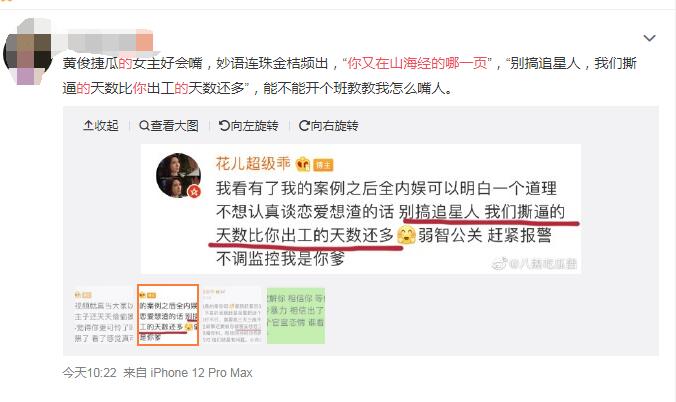Select the green fourth thumbnail

tap(296, 315)
